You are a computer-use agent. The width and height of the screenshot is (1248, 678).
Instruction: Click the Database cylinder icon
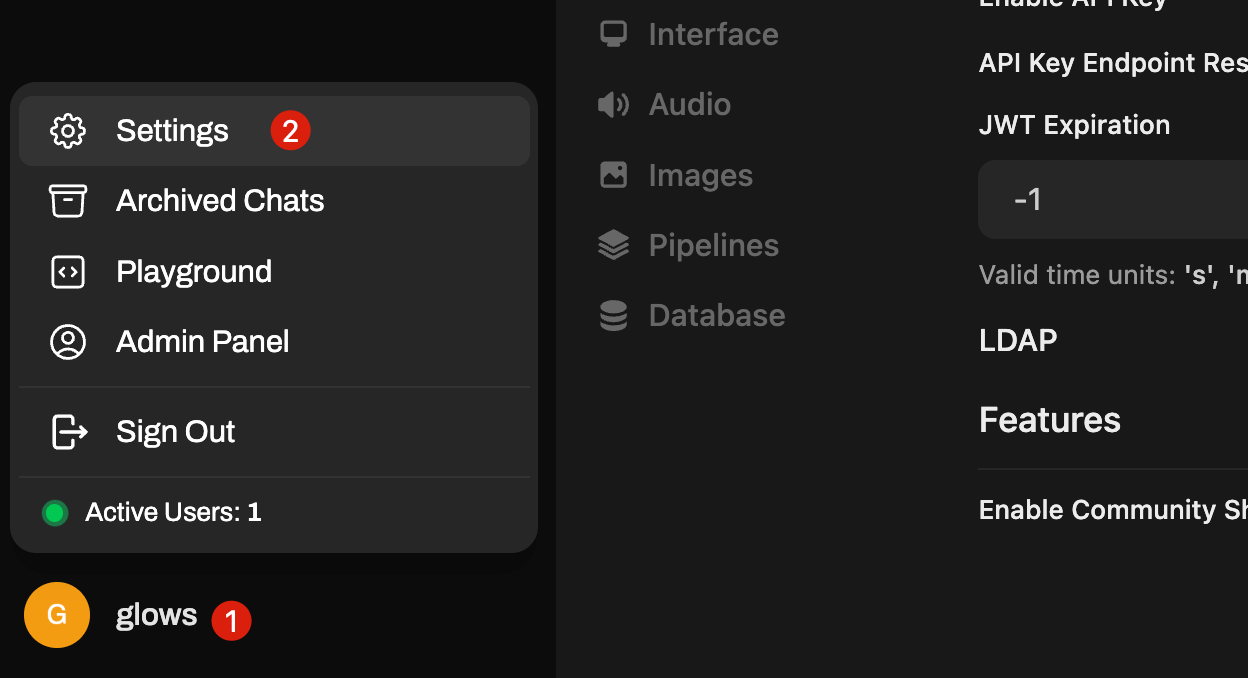click(613, 315)
